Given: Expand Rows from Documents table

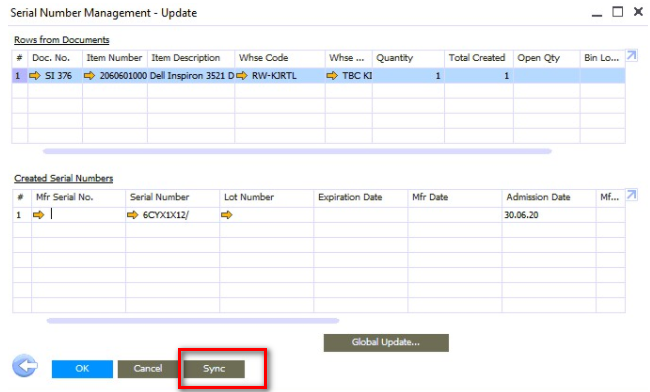Looking at the screenshot, I should (631, 56).
